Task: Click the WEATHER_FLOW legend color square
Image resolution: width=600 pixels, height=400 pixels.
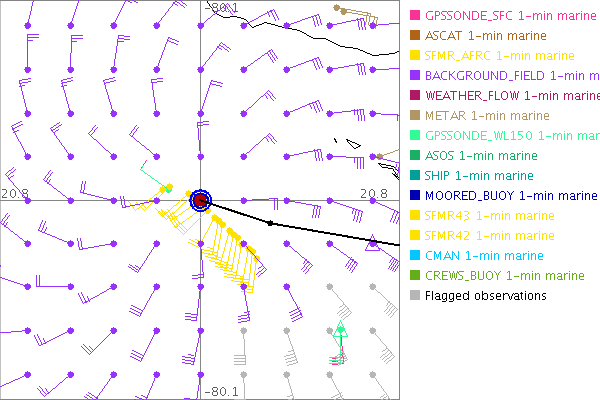Action: pos(415,96)
